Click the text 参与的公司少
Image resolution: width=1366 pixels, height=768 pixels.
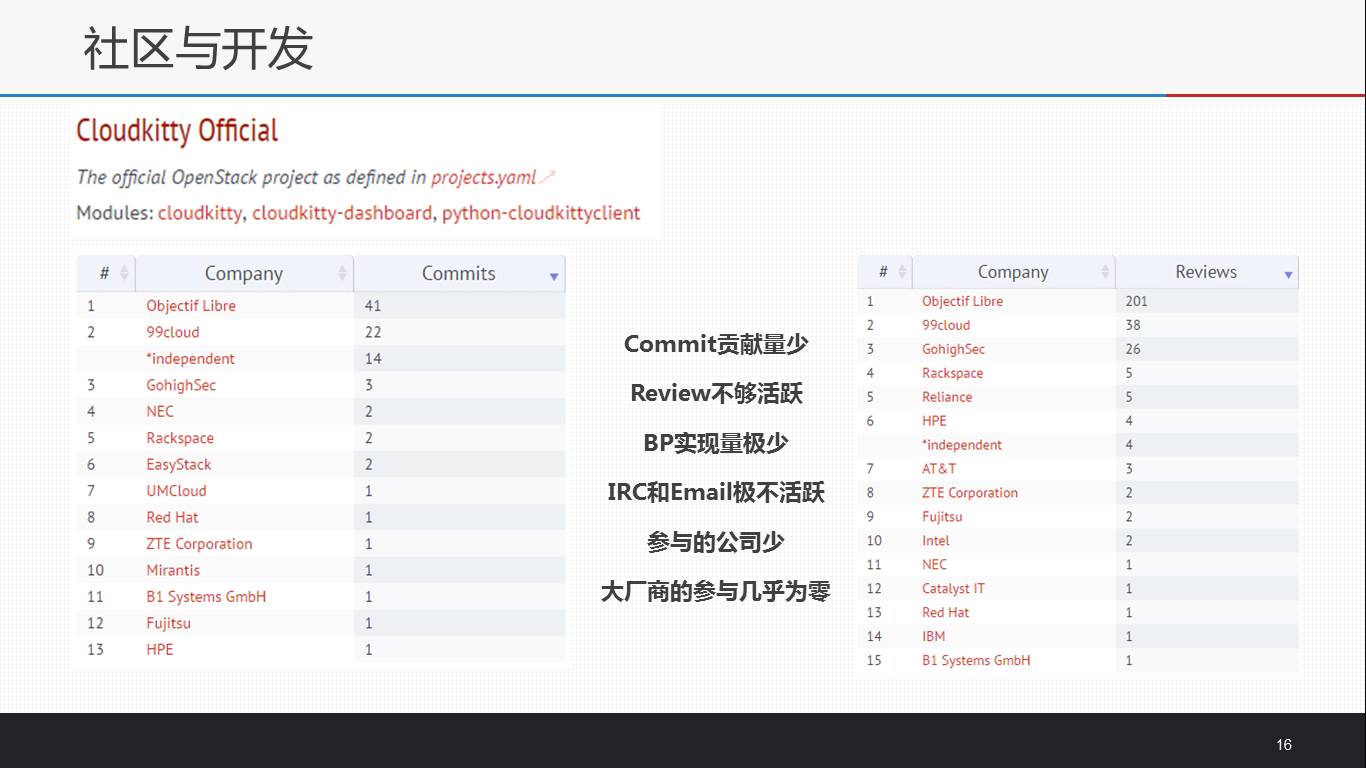[716, 542]
